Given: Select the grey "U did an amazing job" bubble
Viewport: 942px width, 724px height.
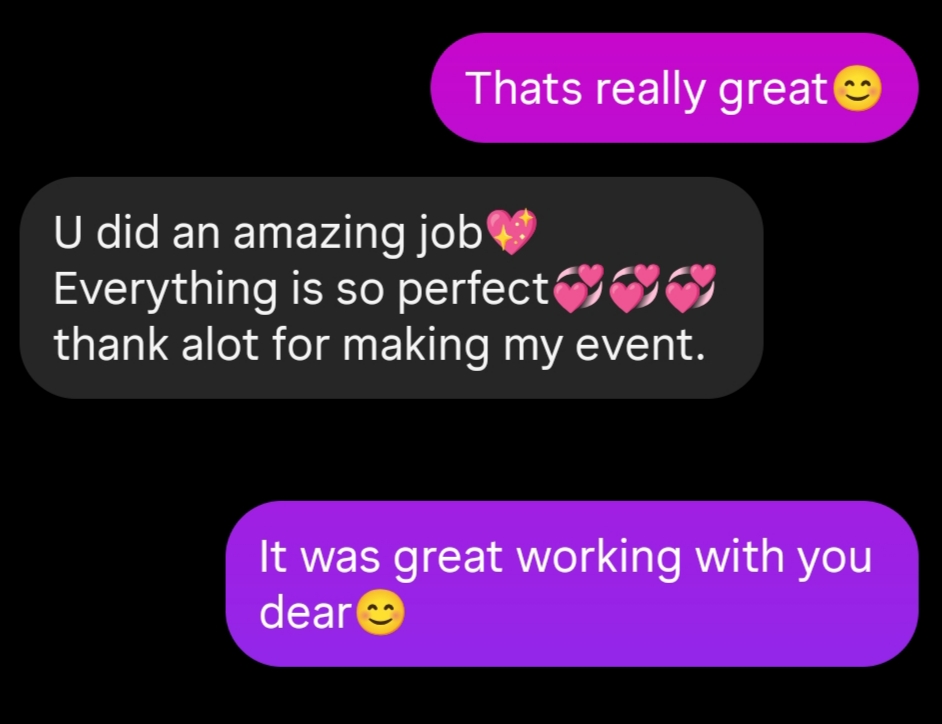Looking at the screenshot, I should pyautogui.click(x=392, y=287).
